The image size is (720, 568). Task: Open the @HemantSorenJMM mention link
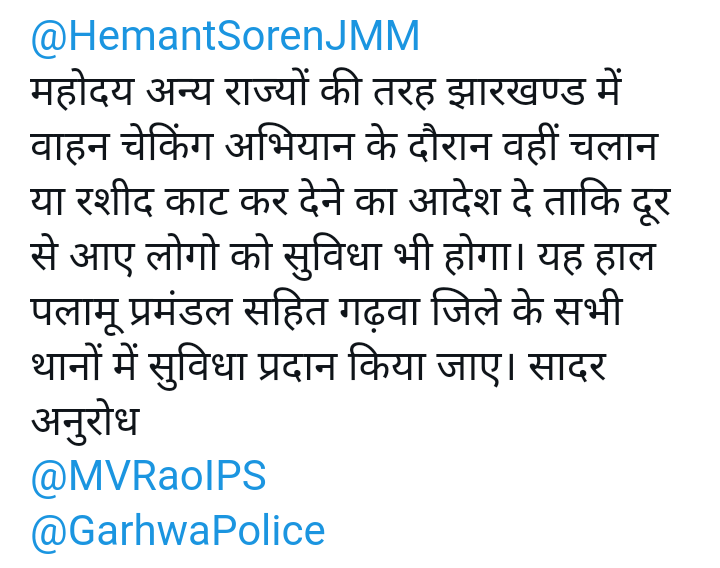(225, 37)
